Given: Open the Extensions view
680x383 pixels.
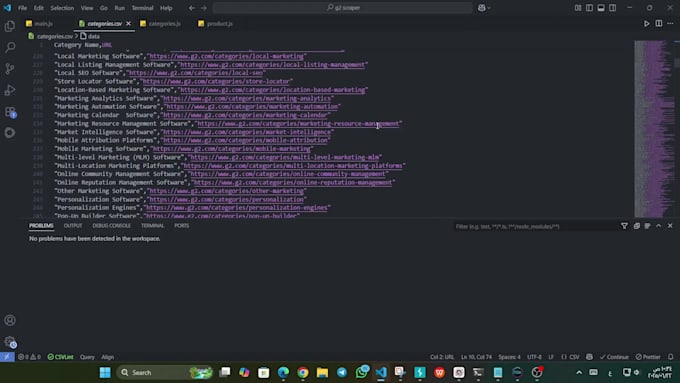Looking at the screenshot, I should [10, 112].
